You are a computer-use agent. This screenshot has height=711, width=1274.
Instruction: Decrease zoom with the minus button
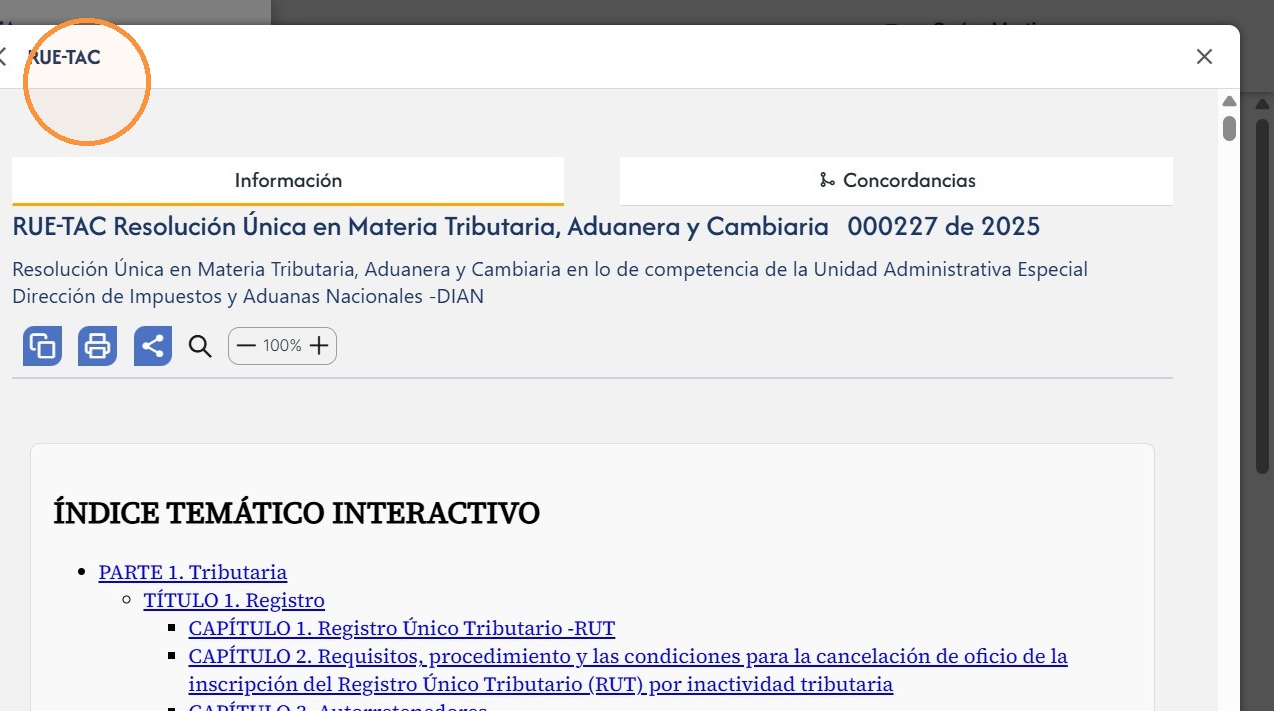[x=246, y=346]
